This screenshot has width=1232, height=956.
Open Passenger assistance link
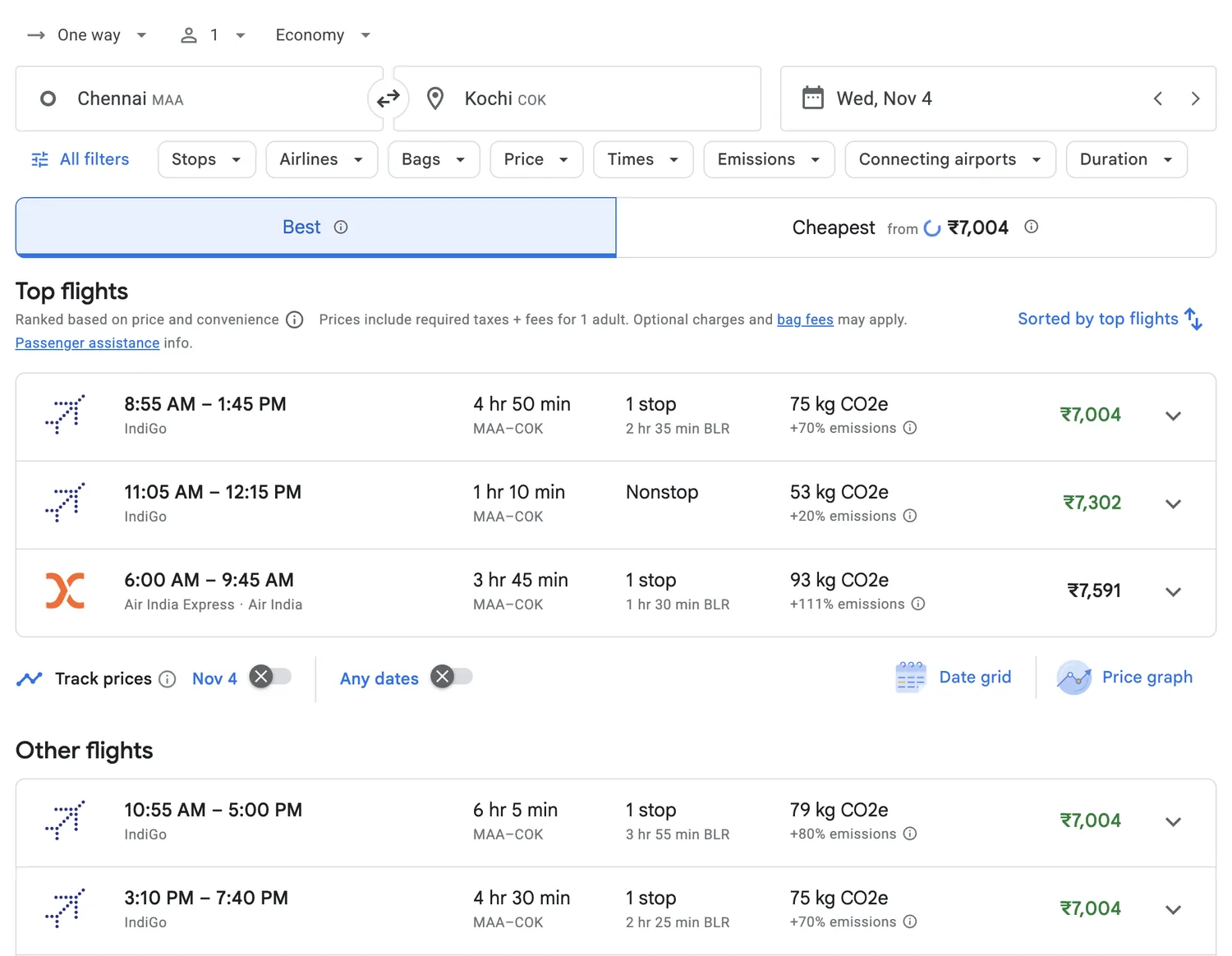pyautogui.click(x=87, y=342)
